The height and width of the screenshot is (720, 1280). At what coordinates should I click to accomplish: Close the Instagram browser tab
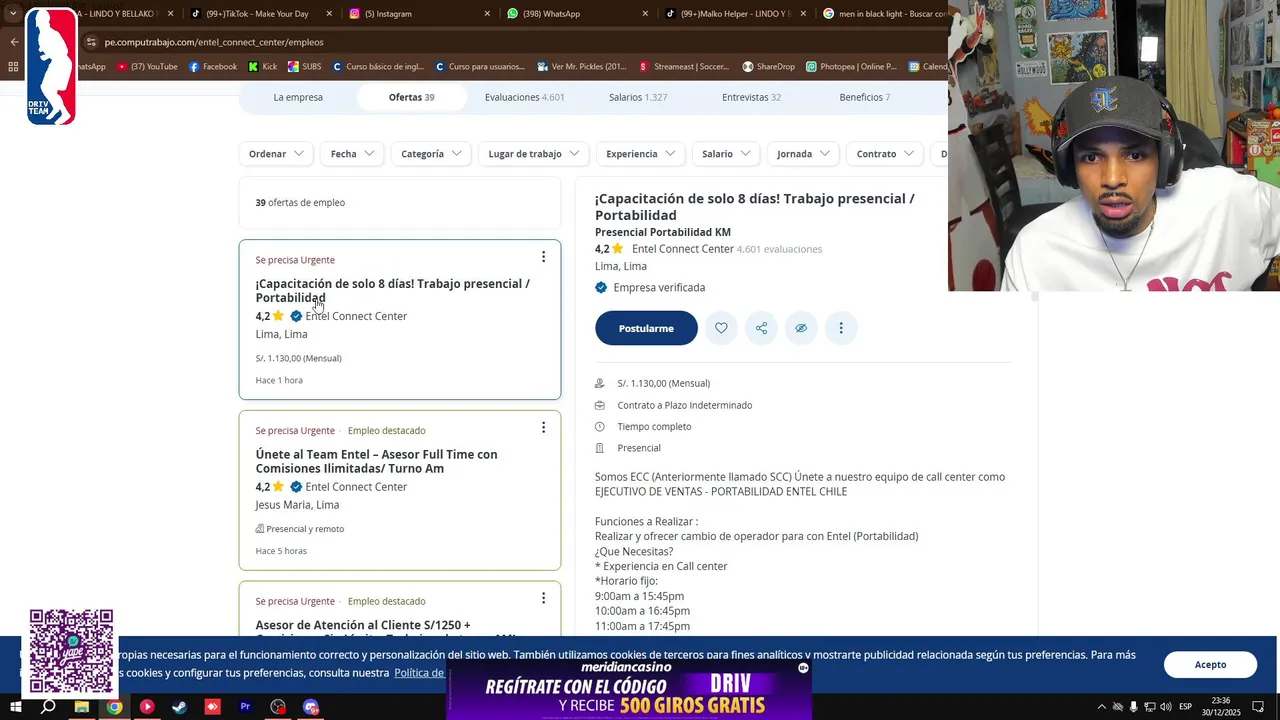pos(487,14)
